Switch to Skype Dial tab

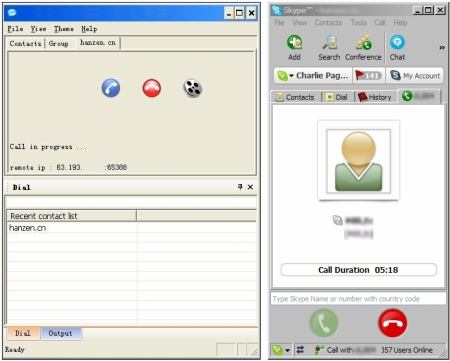337,97
